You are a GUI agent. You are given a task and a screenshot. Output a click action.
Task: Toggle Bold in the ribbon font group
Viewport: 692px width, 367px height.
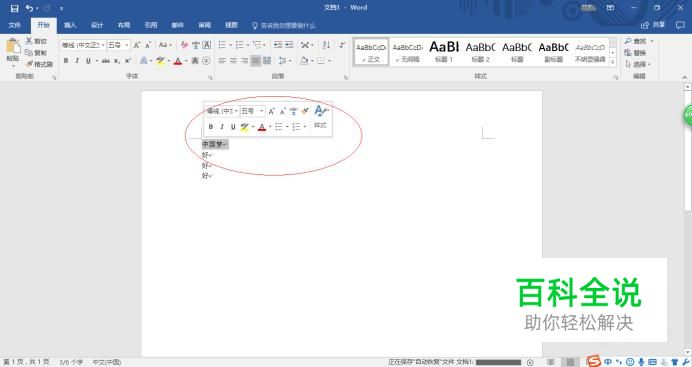[66, 61]
